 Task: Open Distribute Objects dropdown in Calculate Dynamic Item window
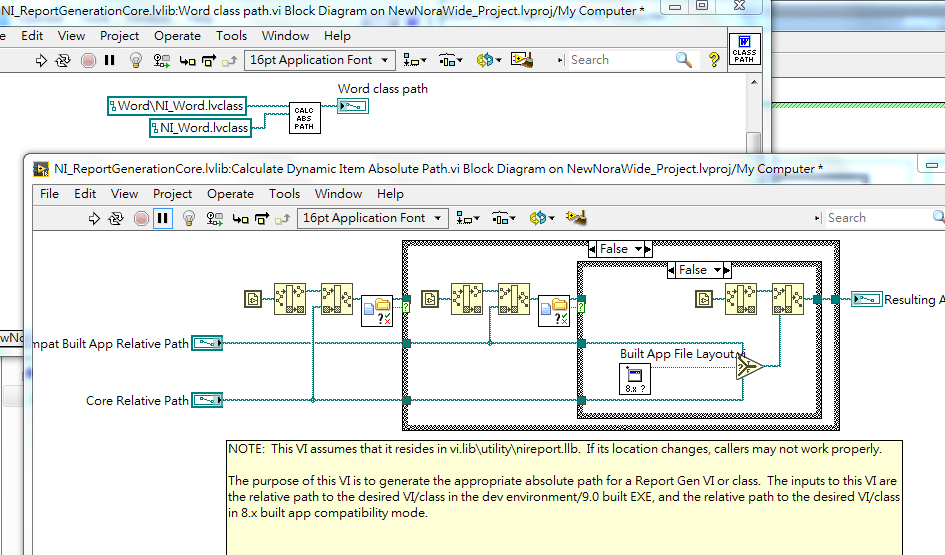click(x=503, y=218)
